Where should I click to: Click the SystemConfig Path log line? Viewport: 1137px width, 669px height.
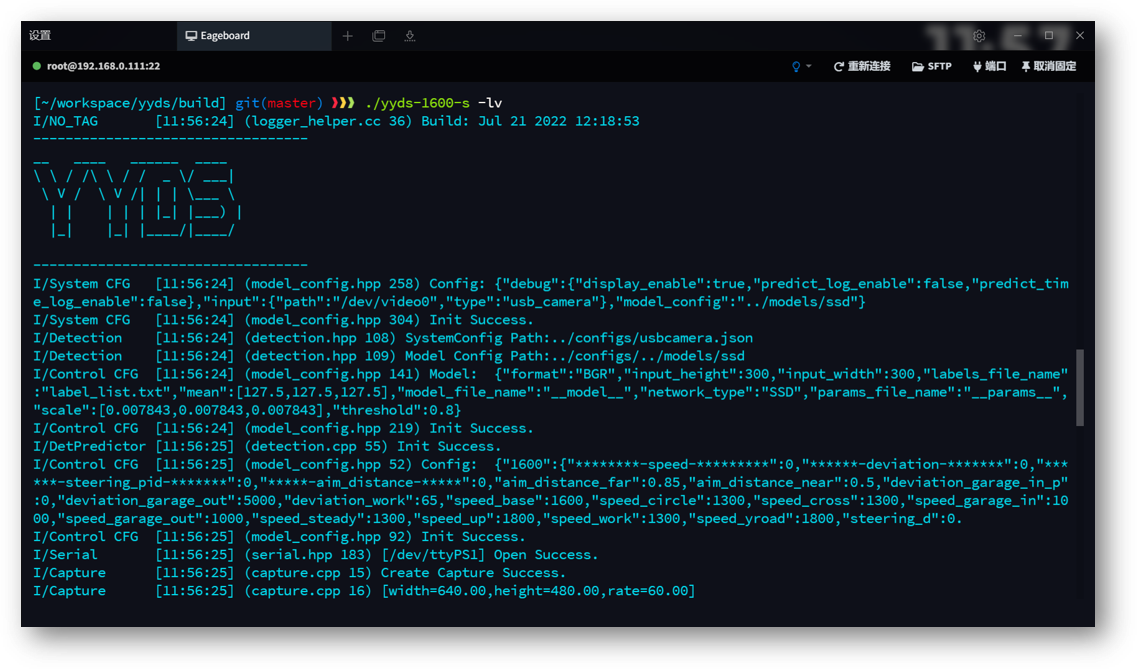pos(393,338)
